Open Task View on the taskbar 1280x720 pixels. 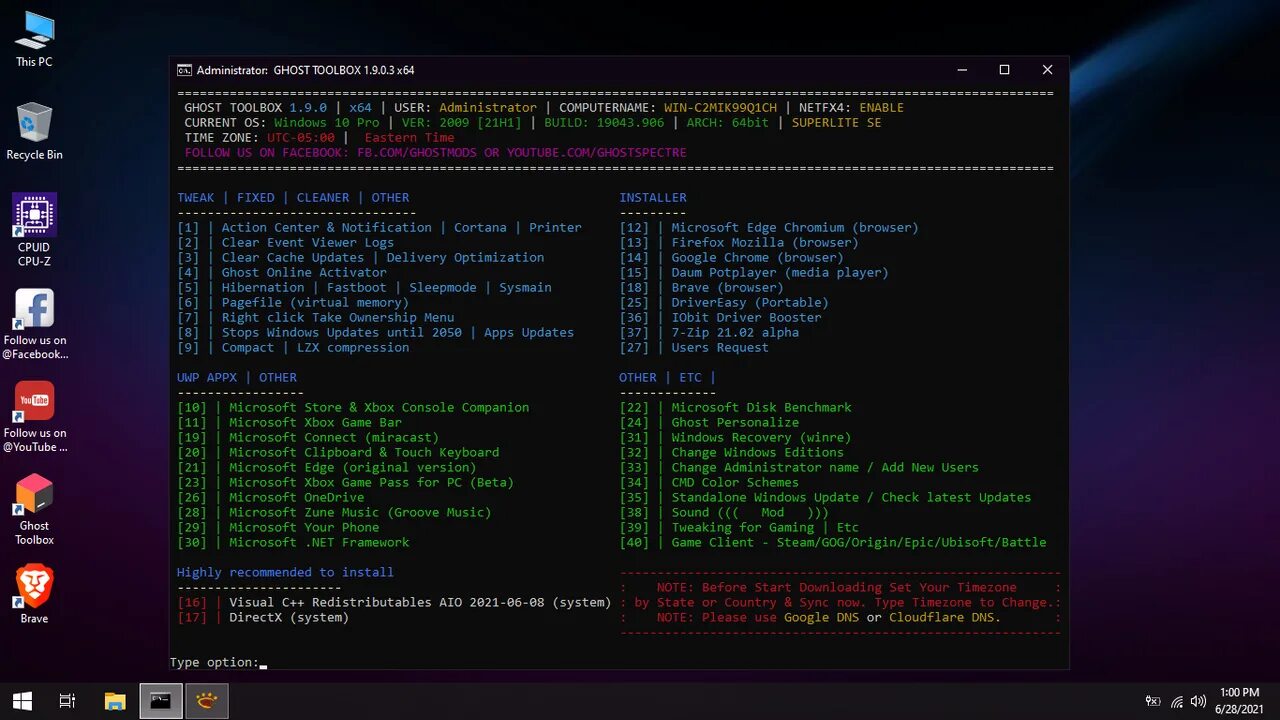pos(67,701)
